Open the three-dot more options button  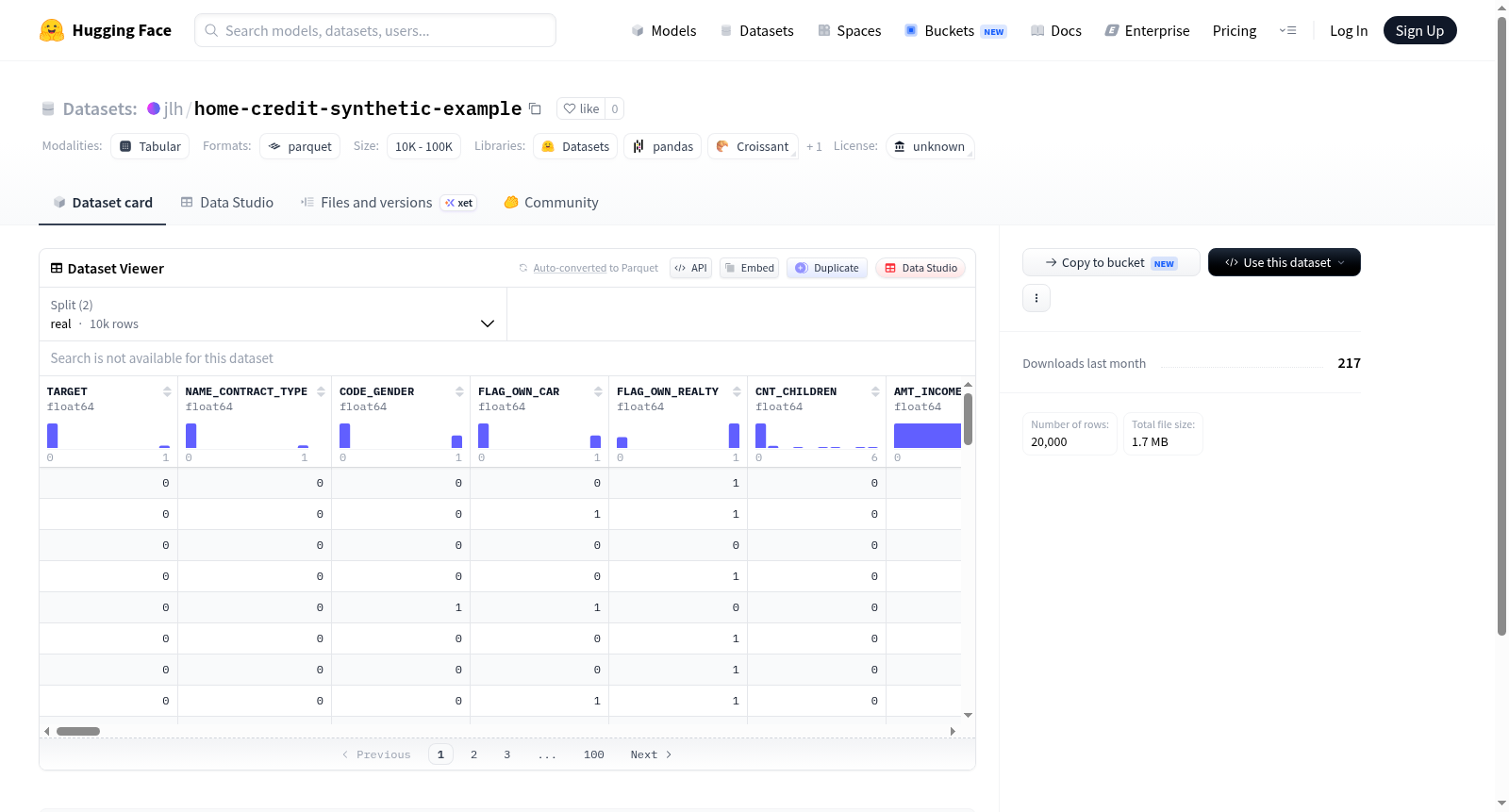[x=1036, y=298]
